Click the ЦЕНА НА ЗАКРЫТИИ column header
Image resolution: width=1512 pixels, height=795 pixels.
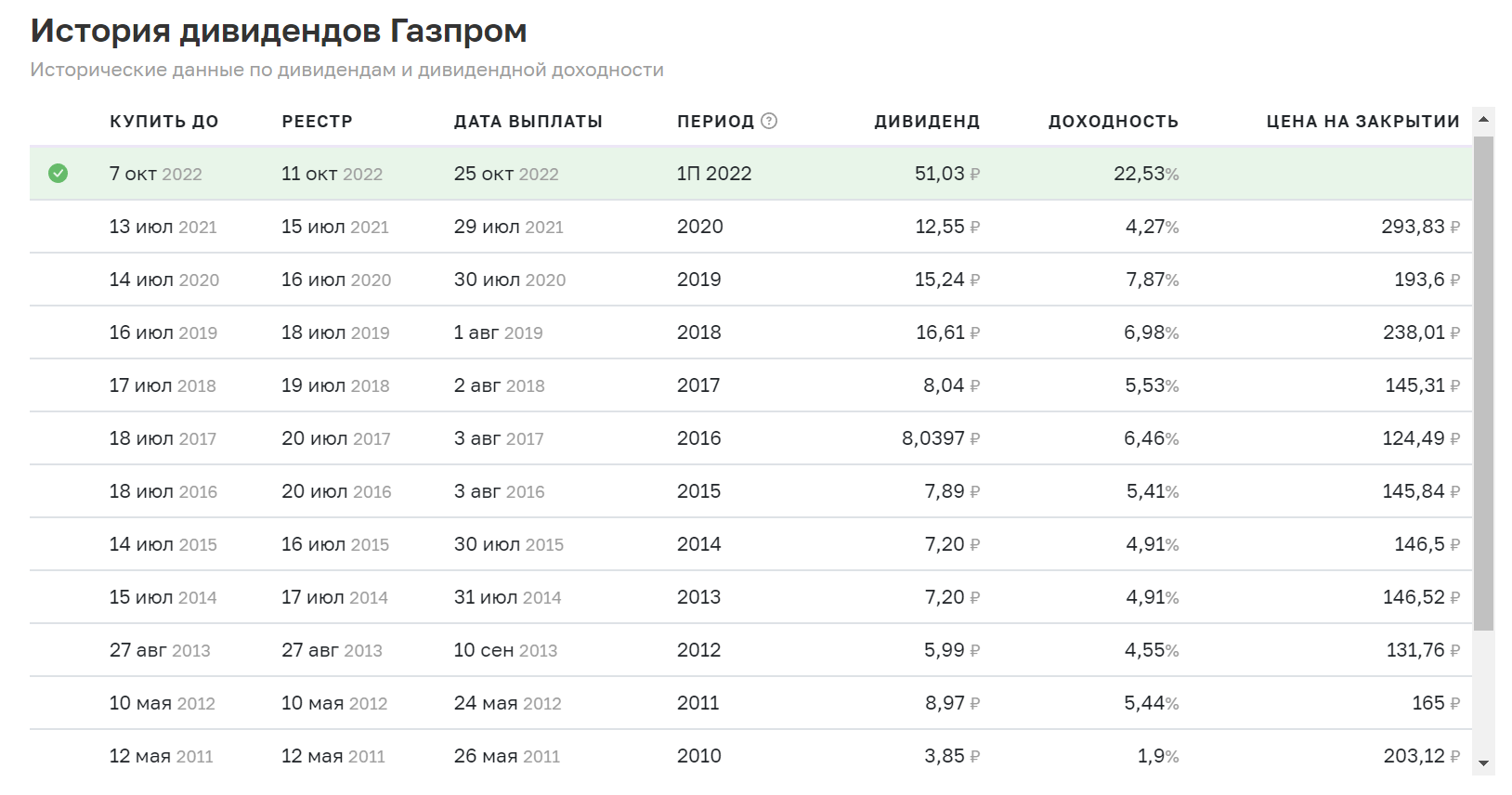coord(1363,122)
